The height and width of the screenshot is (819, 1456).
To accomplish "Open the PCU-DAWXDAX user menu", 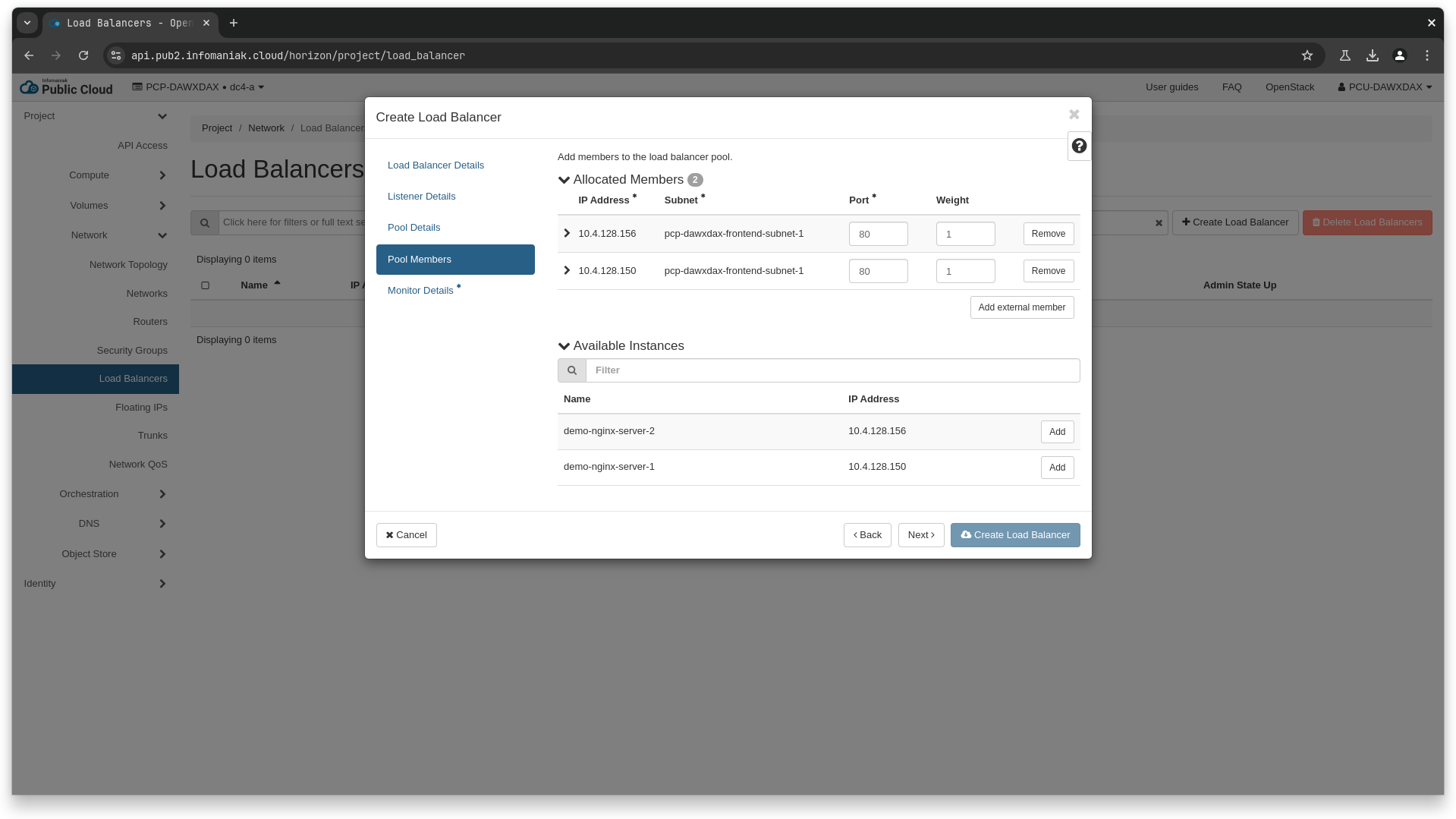I will pos(1385,87).
